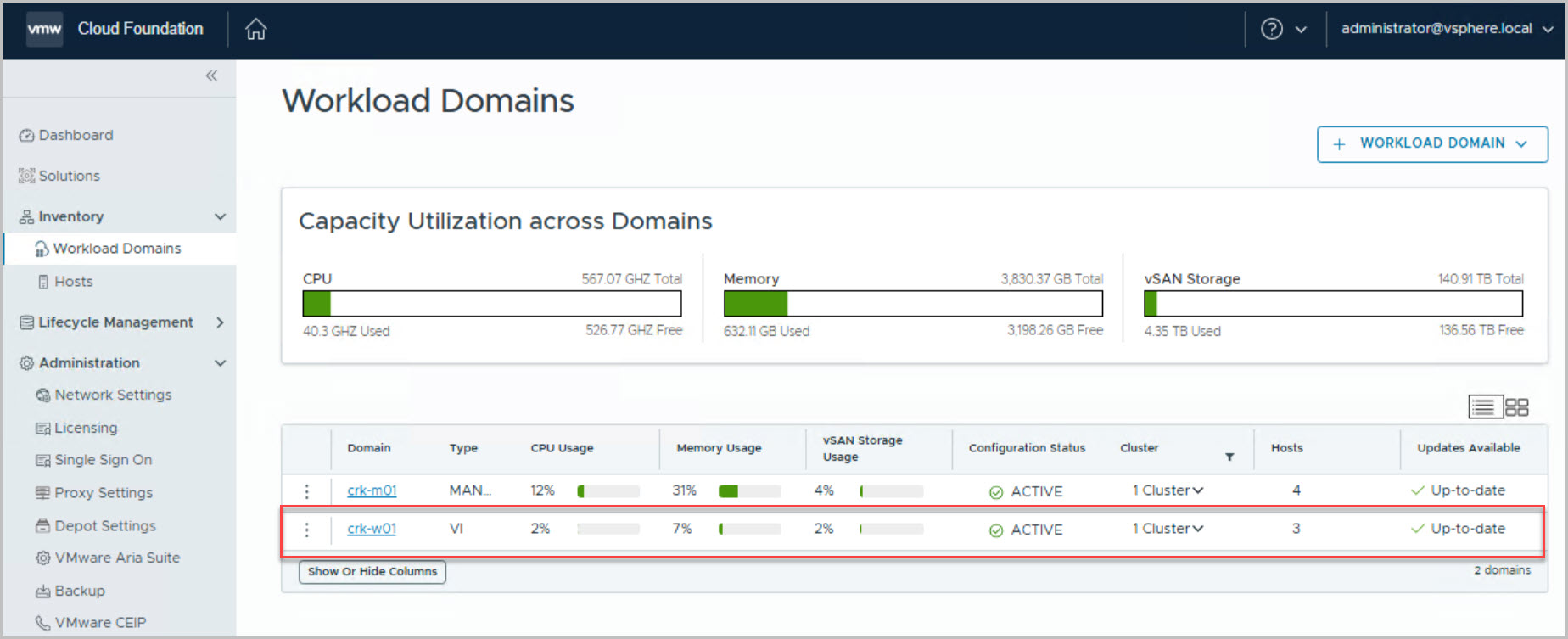The width and height of the screenshot is (1568, 639).
Task: Open Hosts under Inventory
Action: point(73,282)
